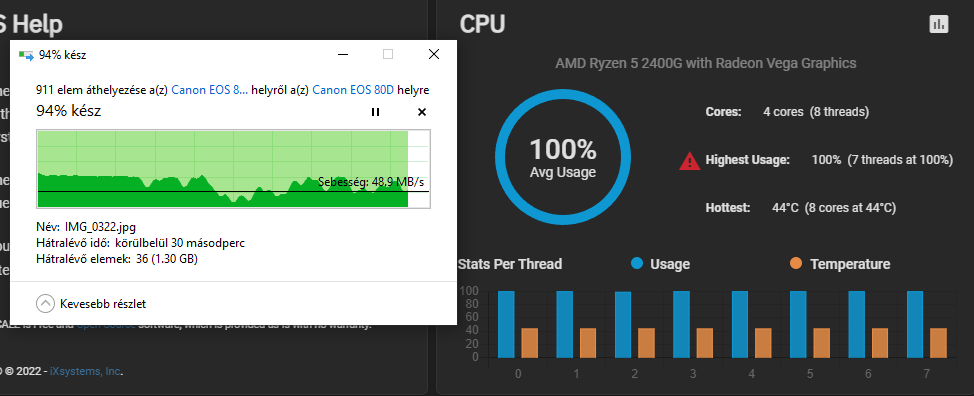This screenshot has width=974, height=396.
Task: Click the file transfer dialog icon
Action: click(26, 55)
